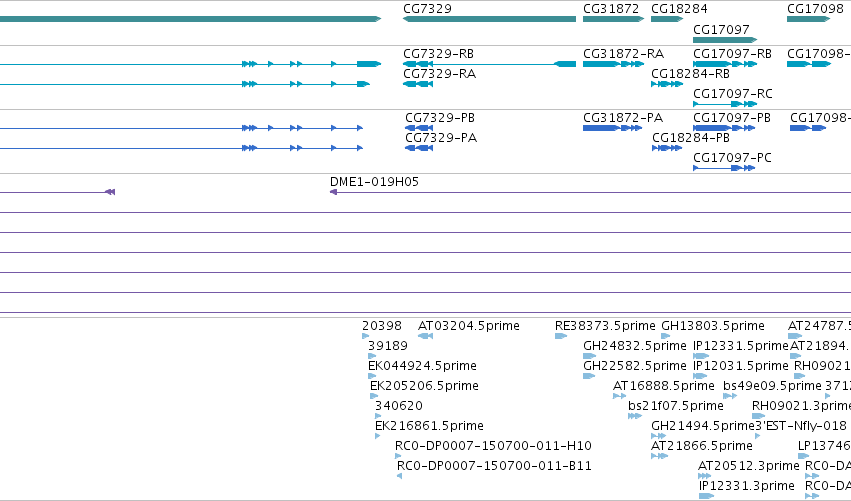
Task: Select the EK044924.5prime EST label
Action: pyautogui.click(x=422, y=366)
